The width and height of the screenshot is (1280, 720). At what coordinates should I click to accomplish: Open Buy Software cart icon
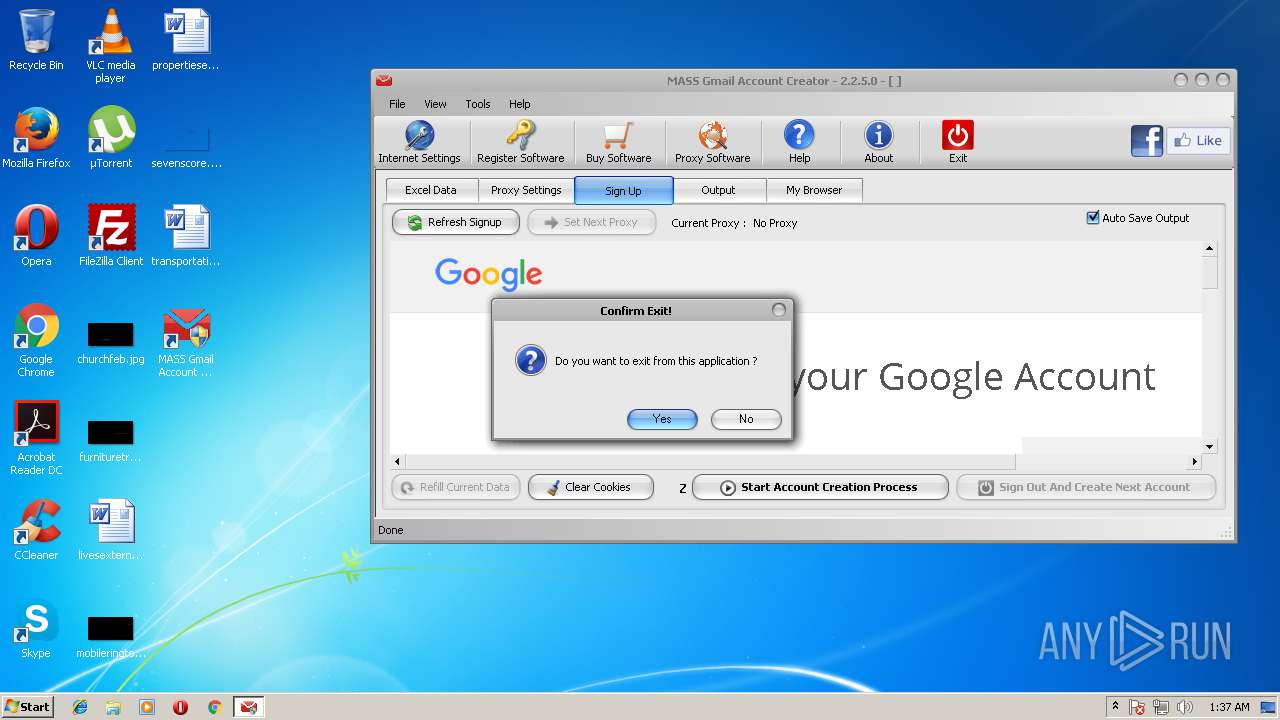coord(618,142)
